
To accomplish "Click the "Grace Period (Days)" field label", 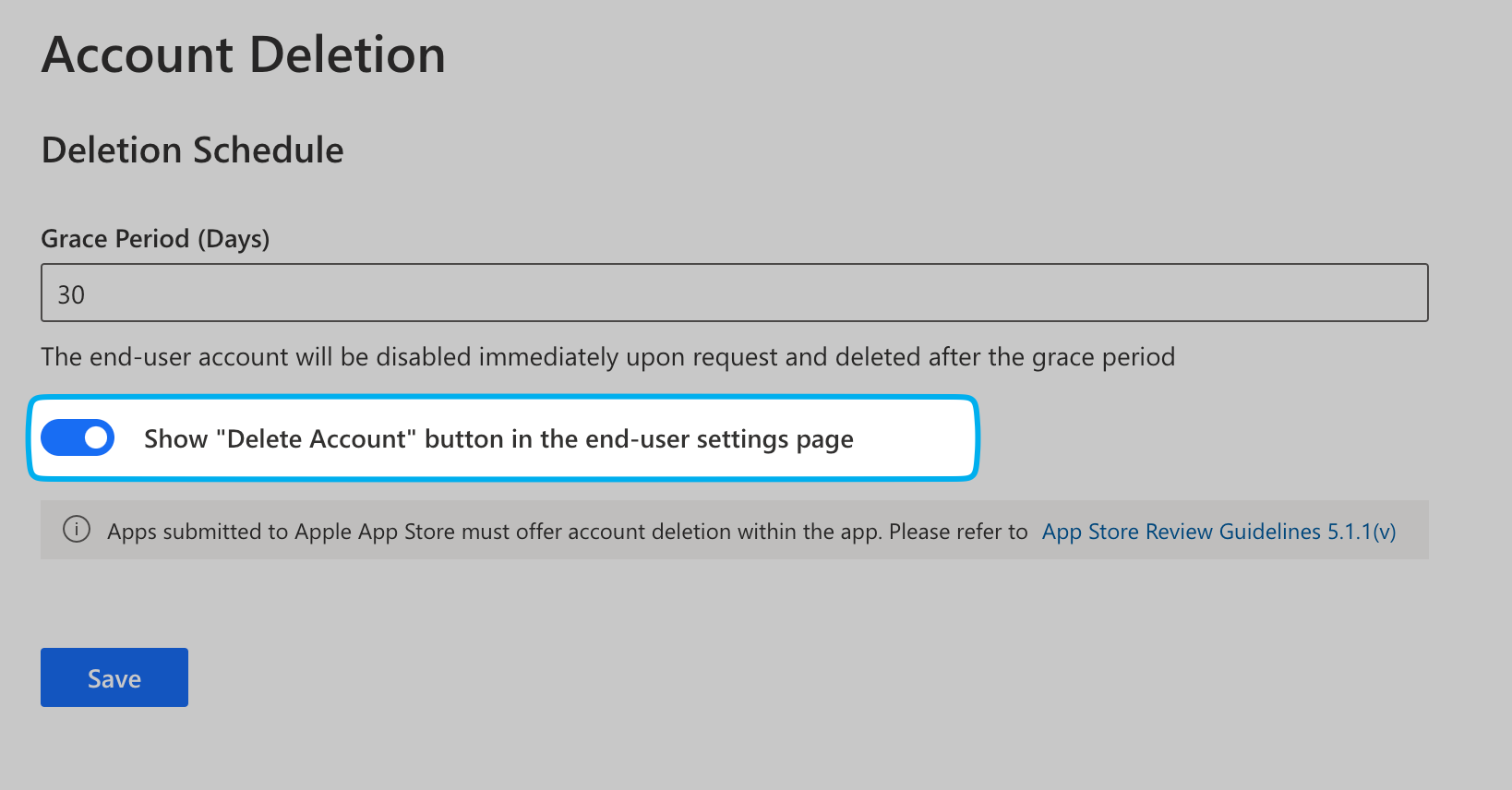I will point(155,239).
